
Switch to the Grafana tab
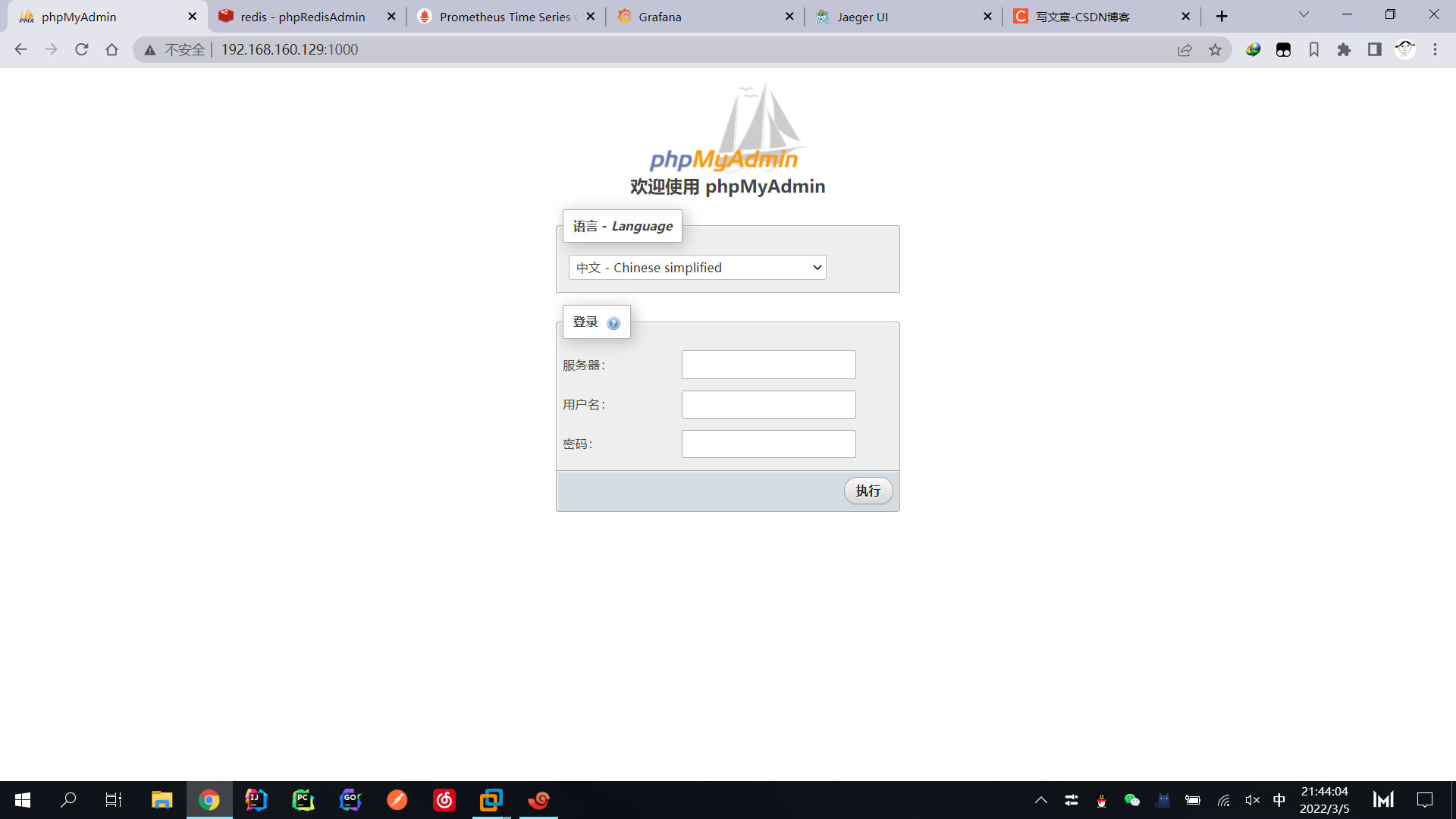point(660,17)
